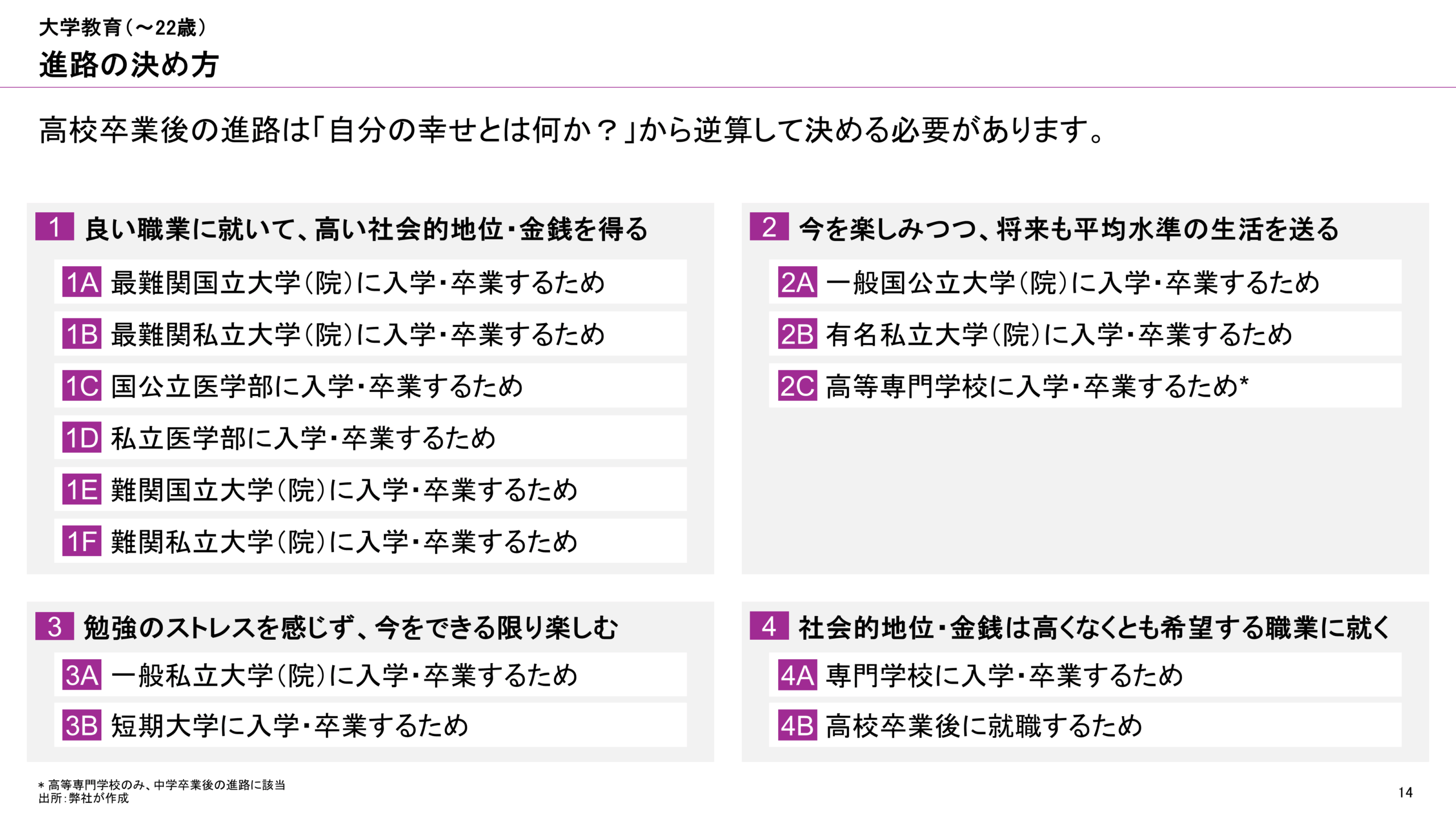
Task: Select the 高校卒業後に就職するため row
Action: tap(1085, 725)
